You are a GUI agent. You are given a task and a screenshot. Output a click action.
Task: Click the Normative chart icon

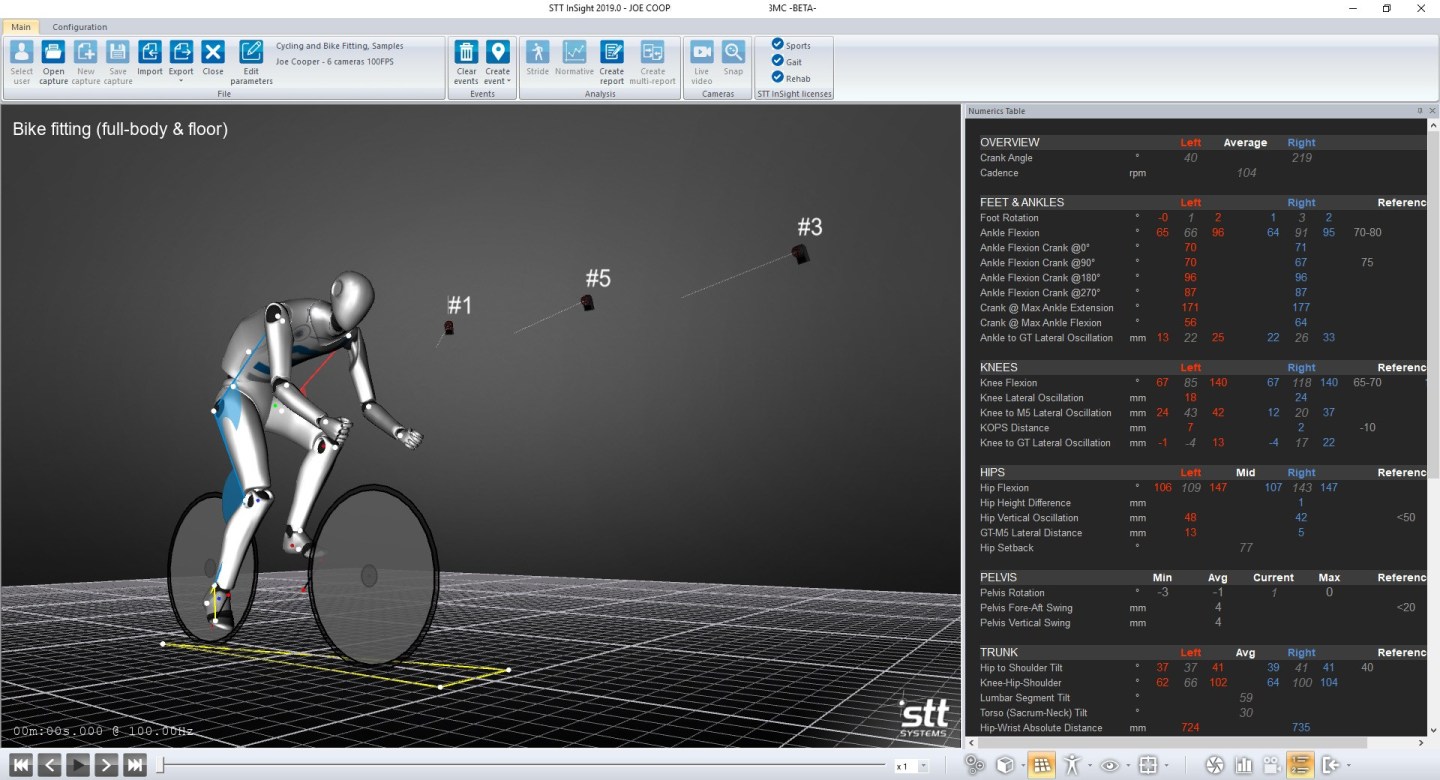coord(574,53)
